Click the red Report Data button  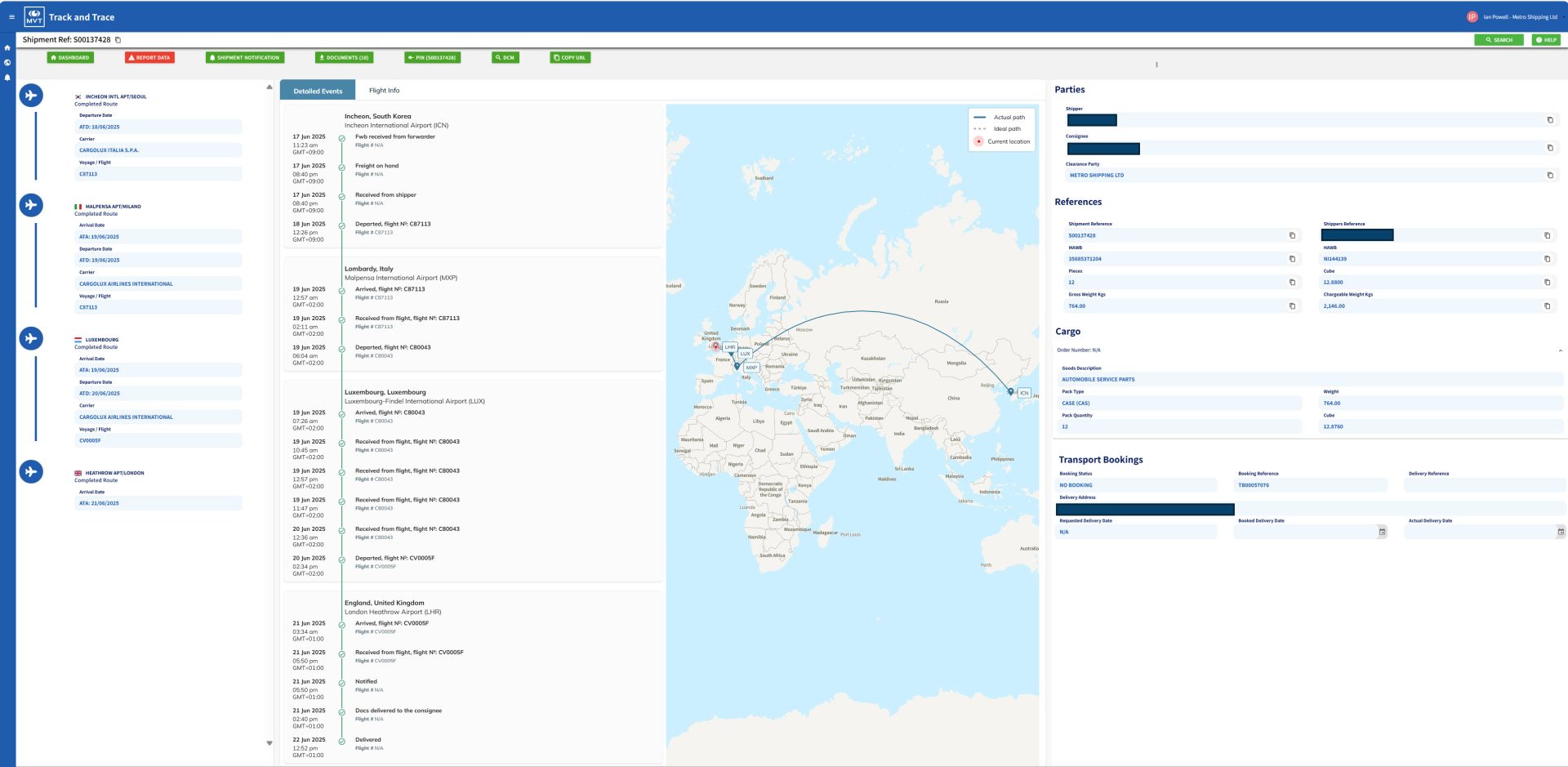tap(149, 58)
